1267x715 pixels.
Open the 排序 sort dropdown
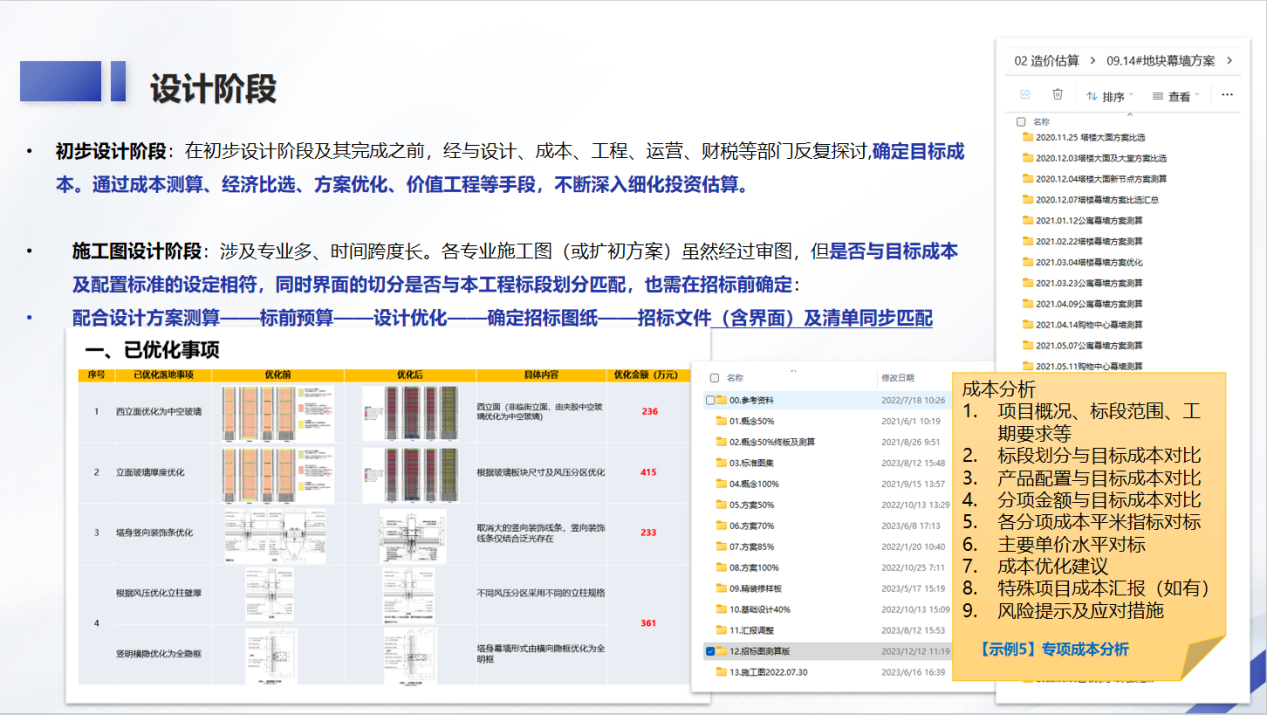(x=1110, y=96)
